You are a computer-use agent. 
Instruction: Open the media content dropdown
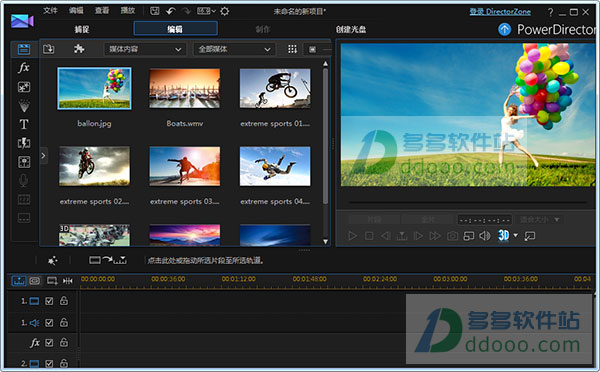click(145, 49)
